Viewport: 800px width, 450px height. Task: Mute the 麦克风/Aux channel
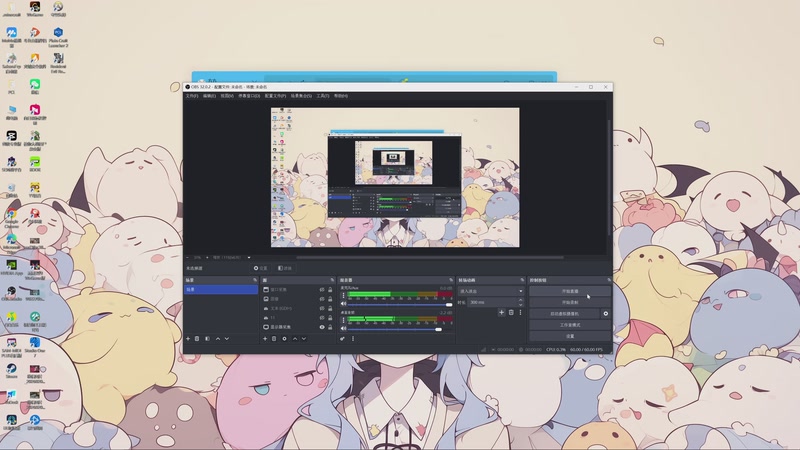click(x=343, y=304)
